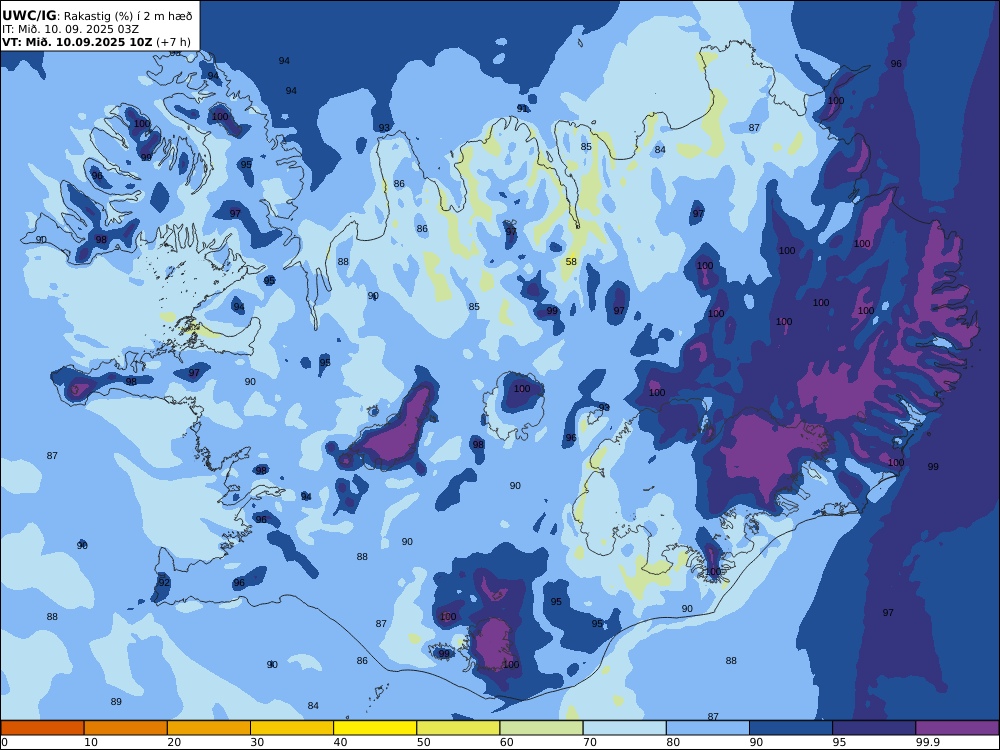Click the legend tick label '10'

[91, 742]
